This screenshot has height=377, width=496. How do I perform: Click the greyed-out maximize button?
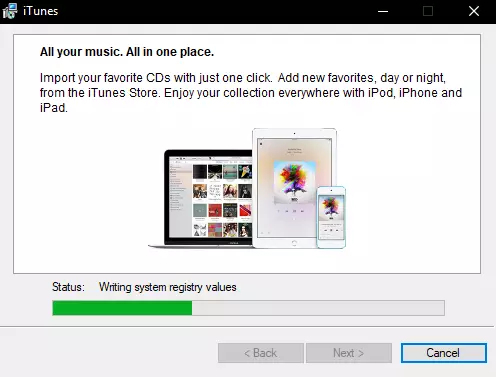[428, 11]
